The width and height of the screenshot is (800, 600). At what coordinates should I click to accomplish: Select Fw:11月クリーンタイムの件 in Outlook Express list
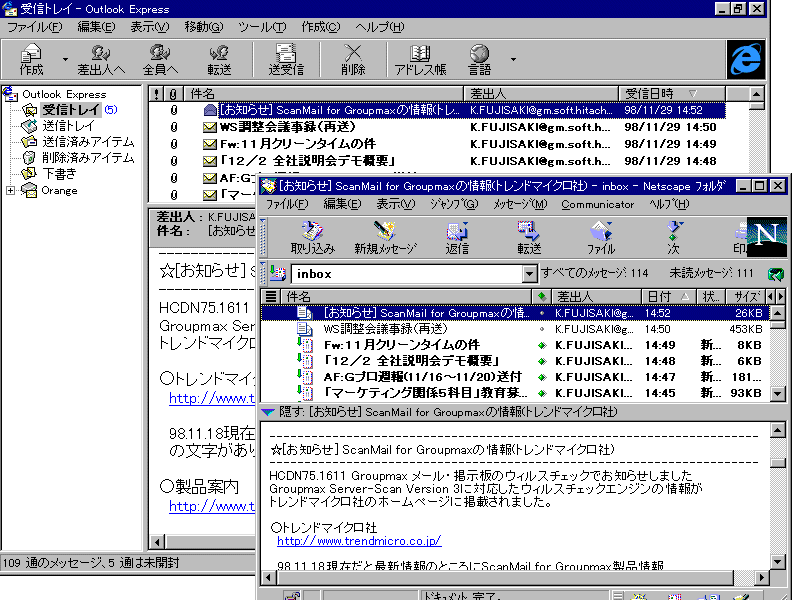[437, 144]
